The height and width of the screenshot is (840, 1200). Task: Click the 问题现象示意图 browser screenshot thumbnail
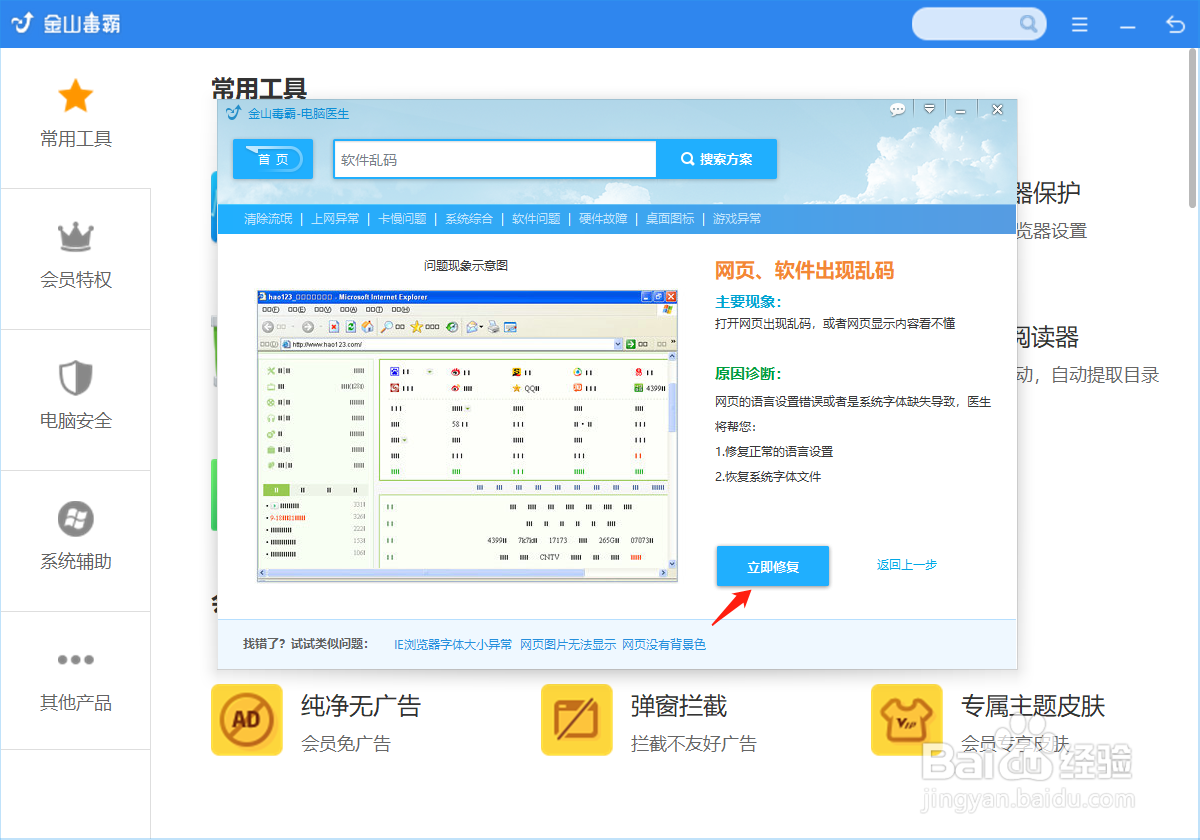point(467,436)
